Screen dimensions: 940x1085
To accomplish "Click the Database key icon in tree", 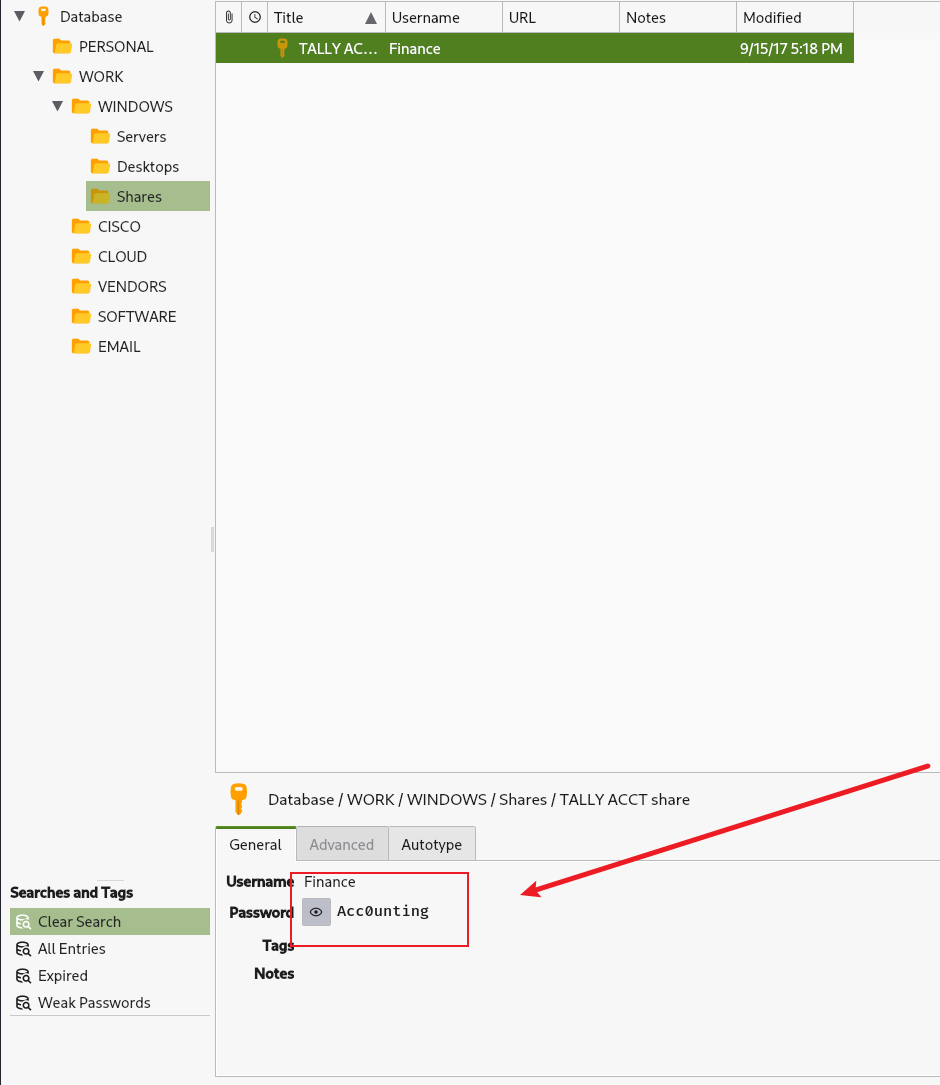I will pyautogui.click(x=43, y=16).
